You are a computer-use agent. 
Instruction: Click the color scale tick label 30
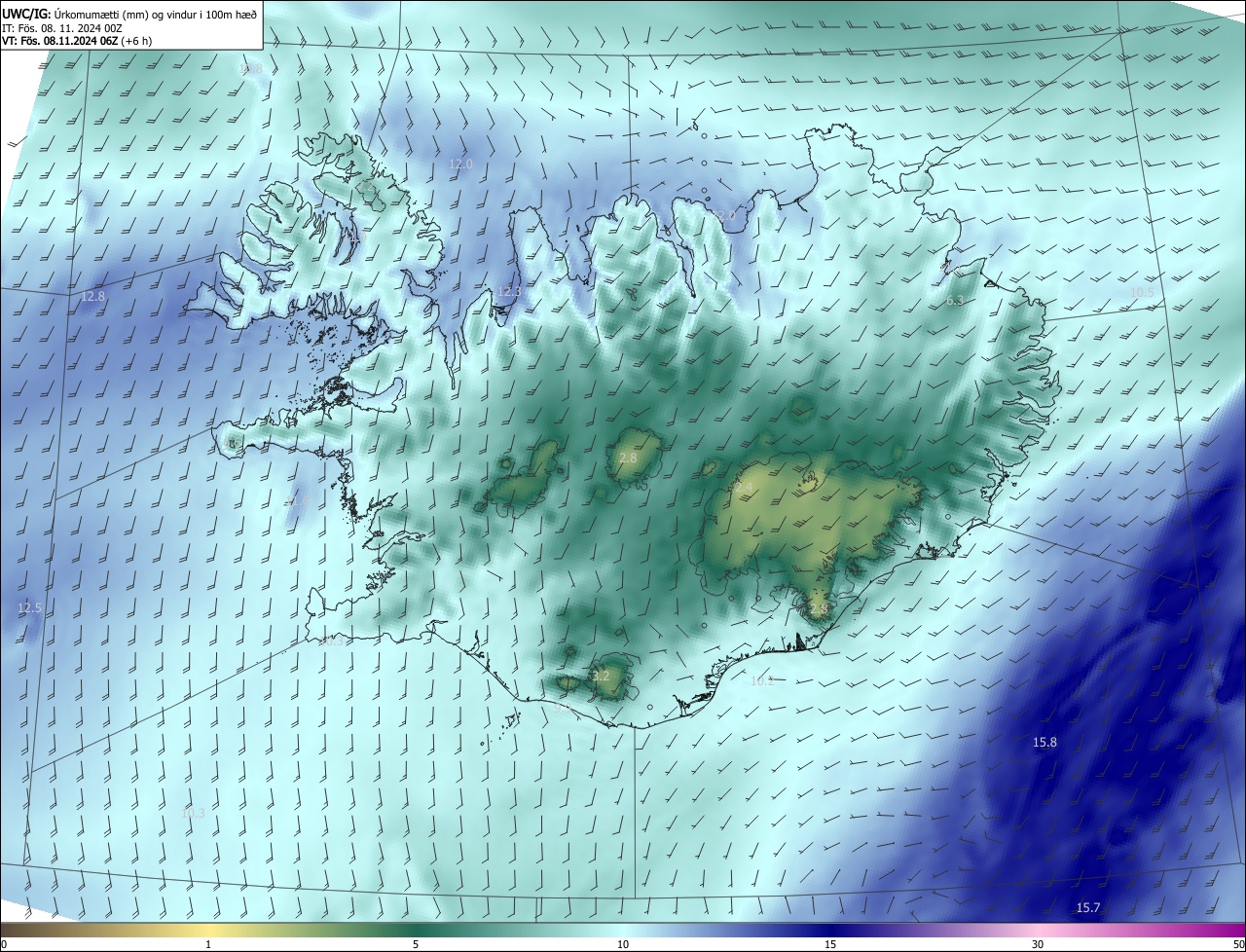[1038, 944]
